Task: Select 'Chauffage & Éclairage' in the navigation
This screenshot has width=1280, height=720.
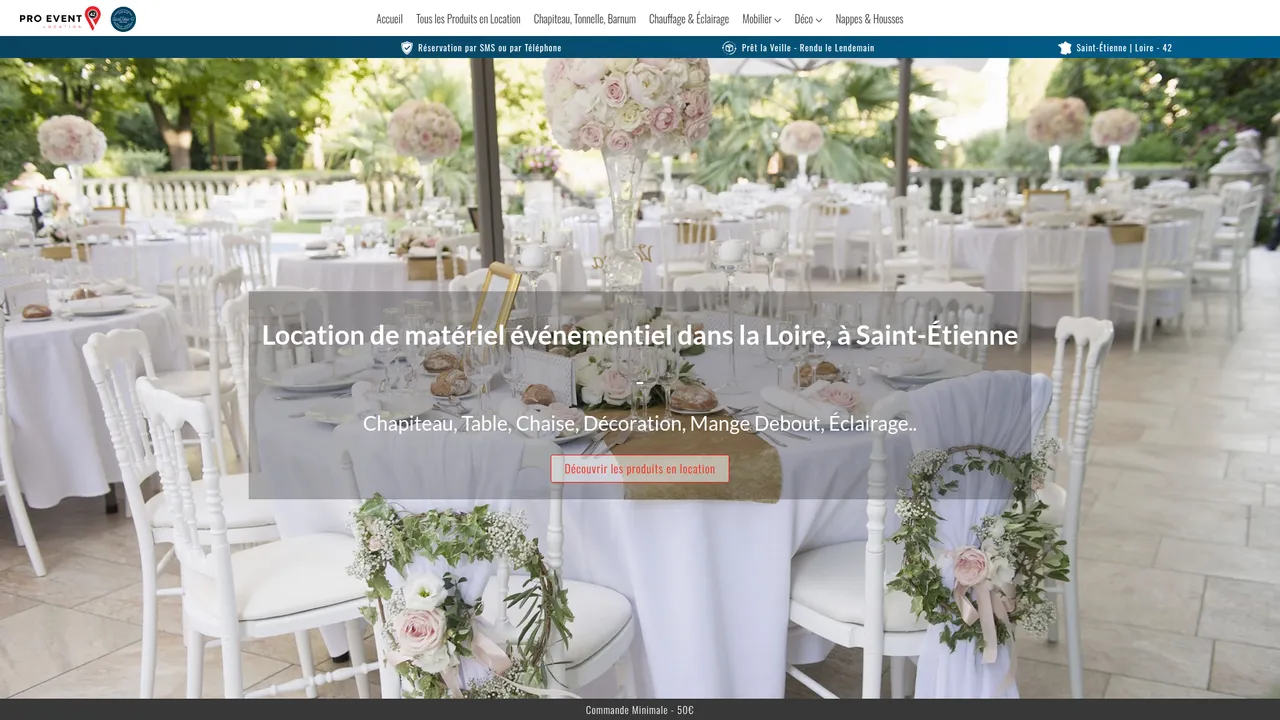Action: pos(689,19)
